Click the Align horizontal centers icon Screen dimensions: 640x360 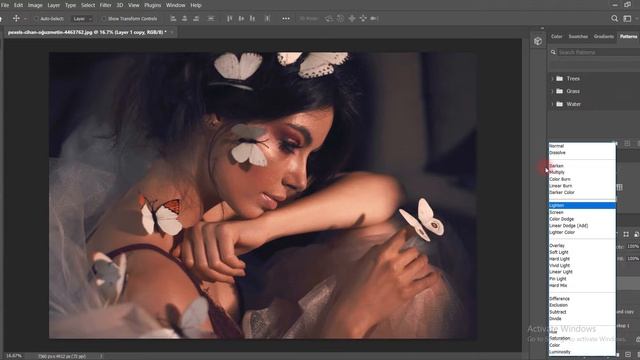click(x=184, y=18)
